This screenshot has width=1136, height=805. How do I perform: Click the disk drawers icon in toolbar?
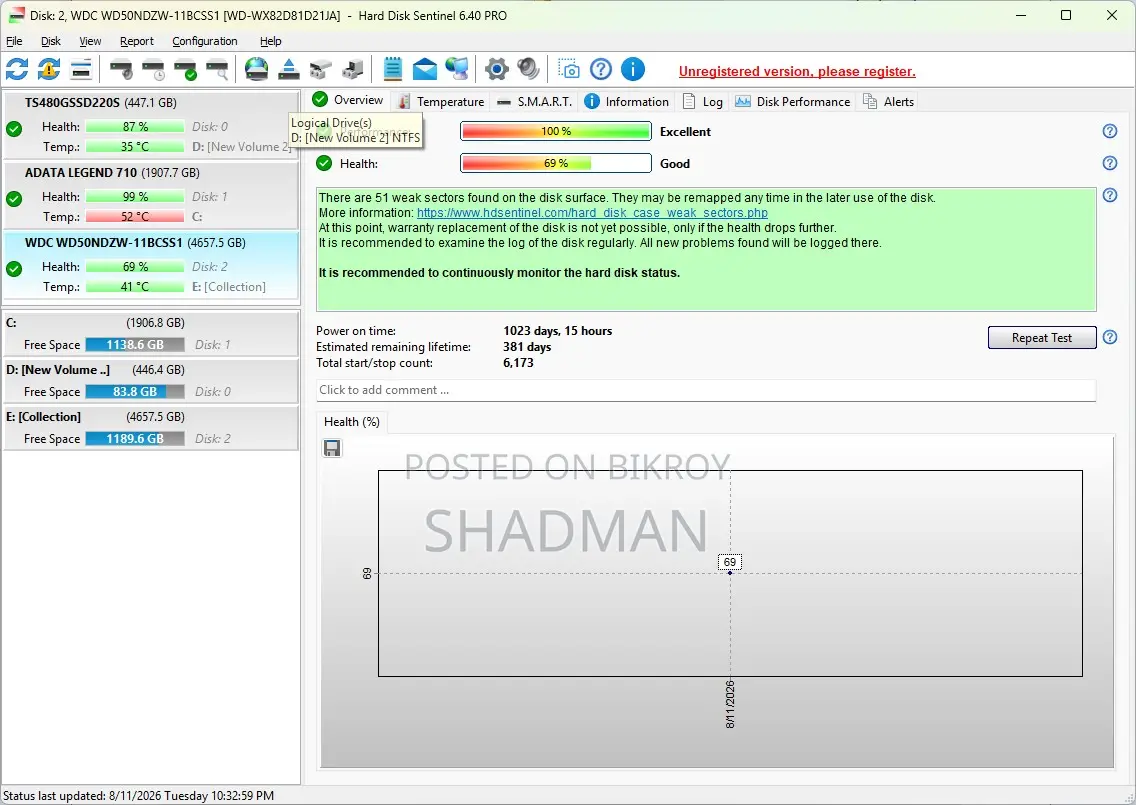(x=320, y=70)
